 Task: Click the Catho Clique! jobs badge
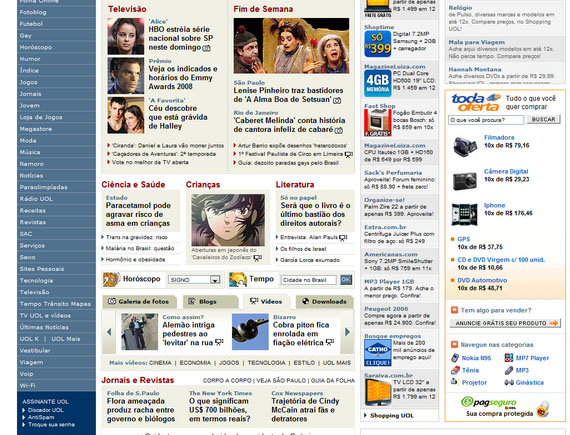(378, 353)
